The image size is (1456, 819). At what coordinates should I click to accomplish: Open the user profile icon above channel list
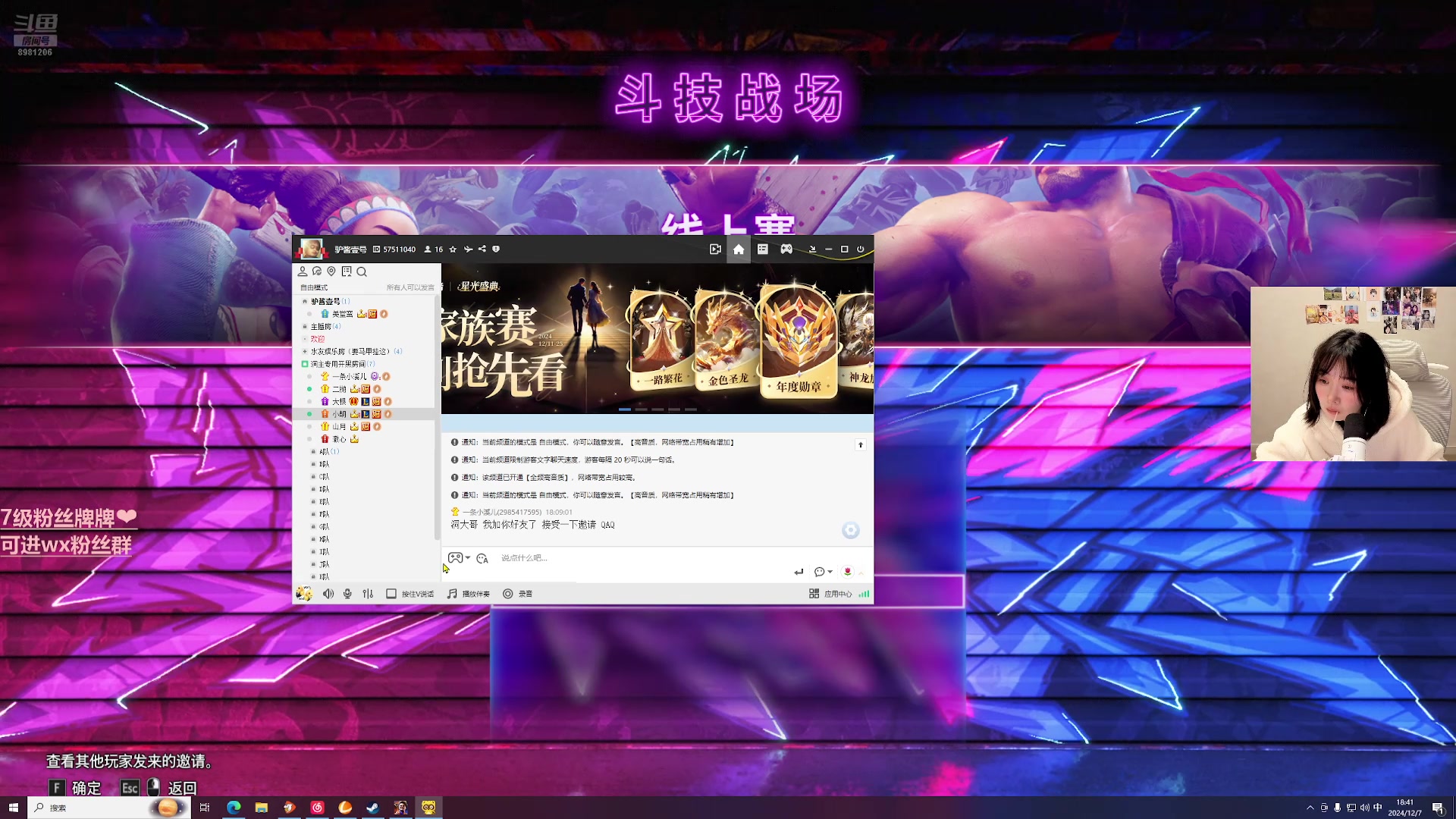[x=303, y=271]
